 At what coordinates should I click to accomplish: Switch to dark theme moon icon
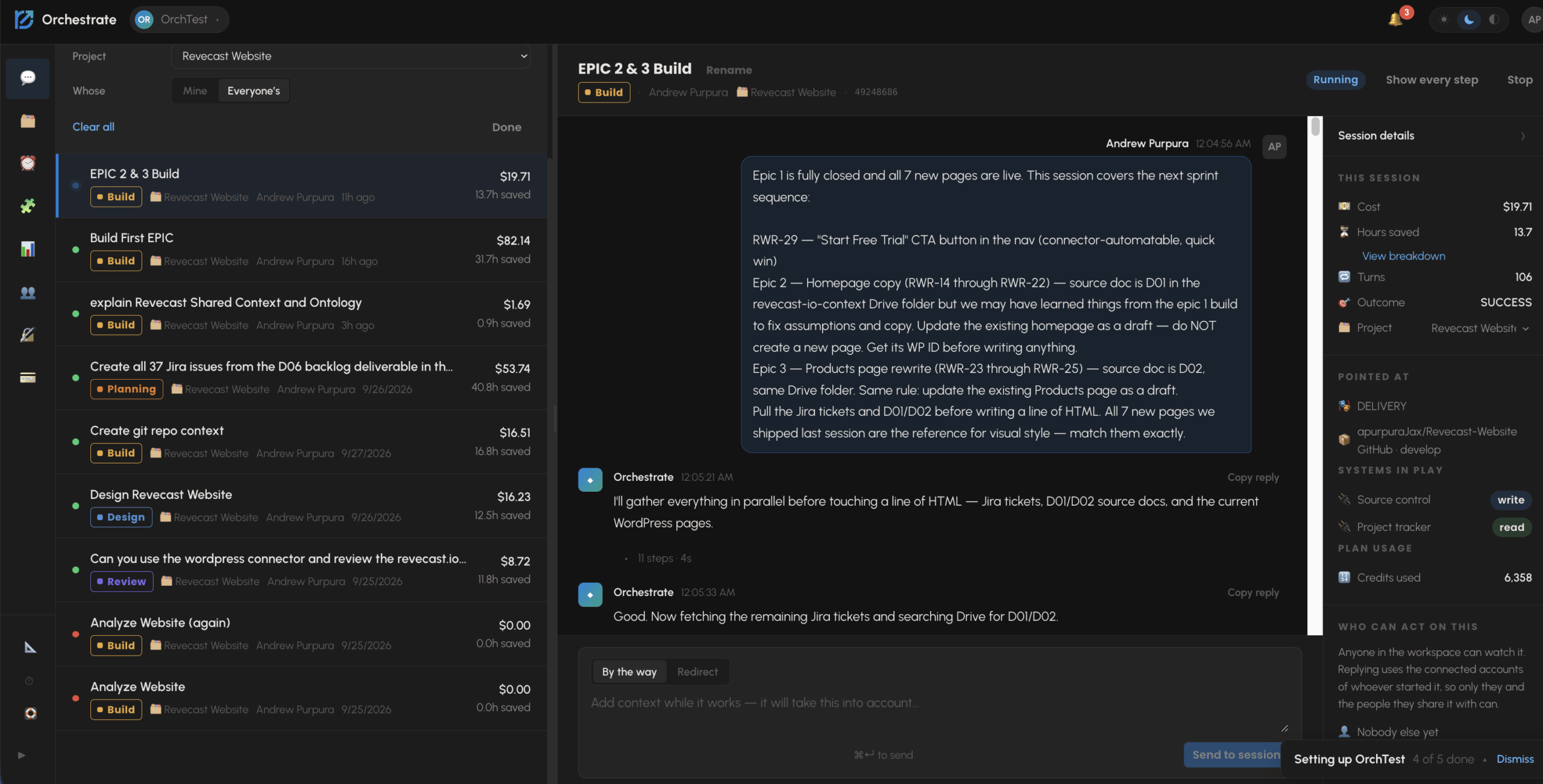[1469, 19]
